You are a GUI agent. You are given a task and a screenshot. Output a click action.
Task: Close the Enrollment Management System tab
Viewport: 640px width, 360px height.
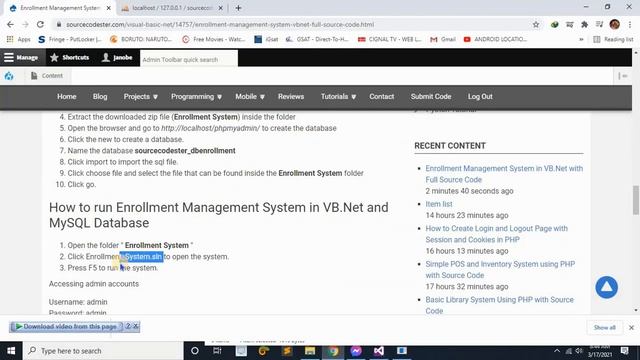click(109, 8)
